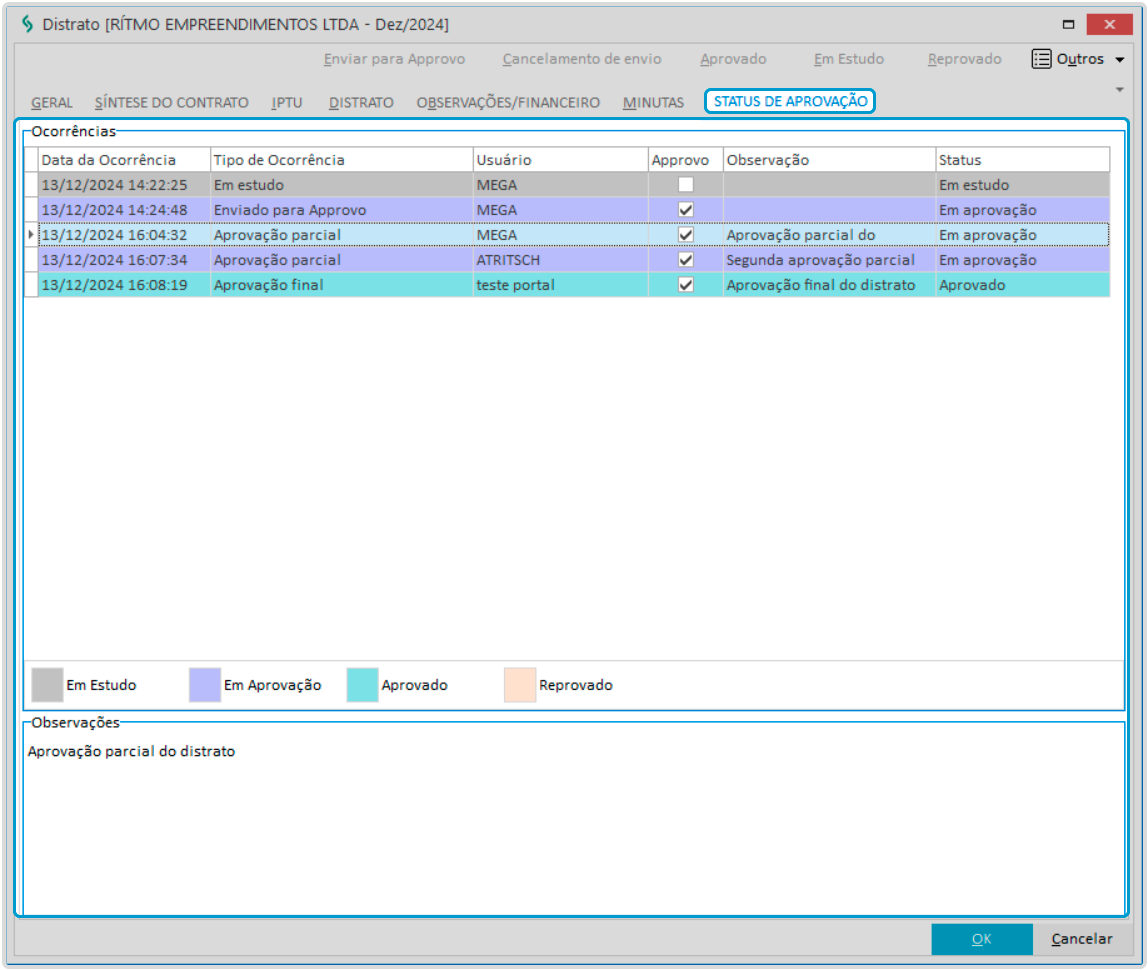Toggle Approvo checkbox in the Em estudo row
1148x970 pixels.
(685, 184)
